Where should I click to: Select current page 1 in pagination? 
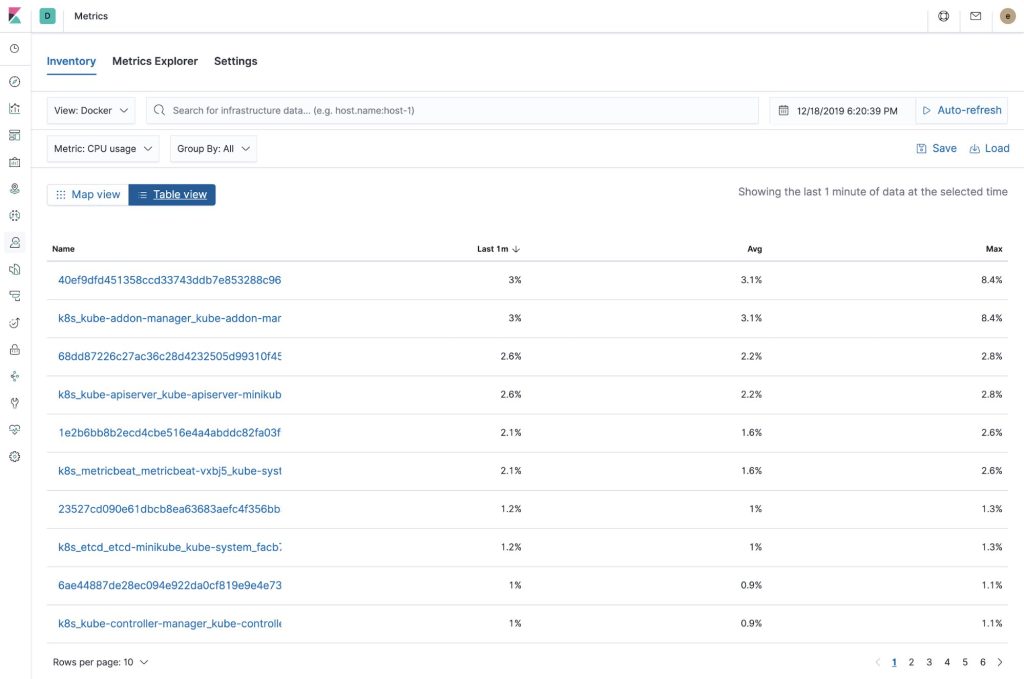894,662
